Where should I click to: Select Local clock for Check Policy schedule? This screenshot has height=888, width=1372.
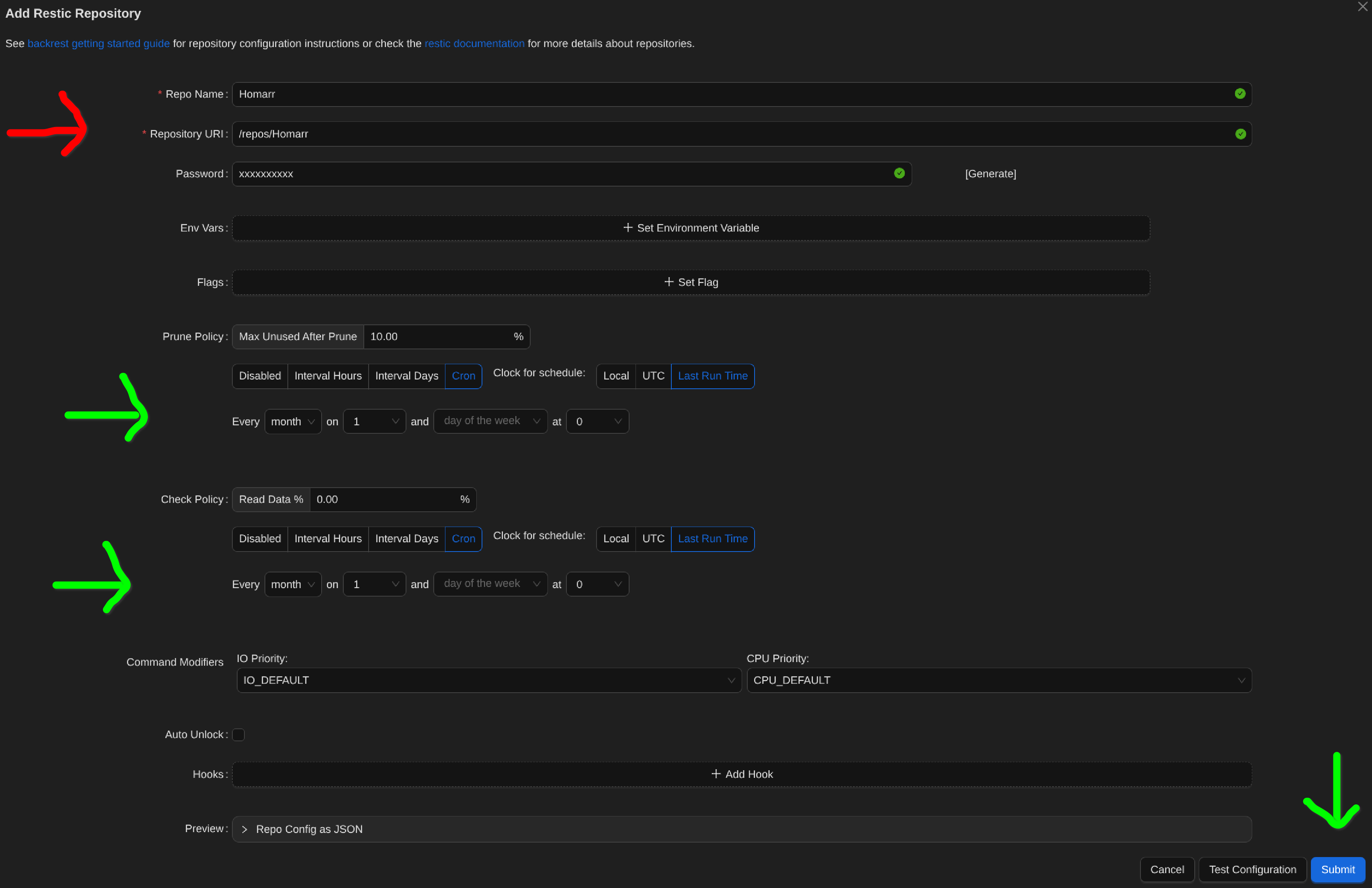(x=616, y=539)
